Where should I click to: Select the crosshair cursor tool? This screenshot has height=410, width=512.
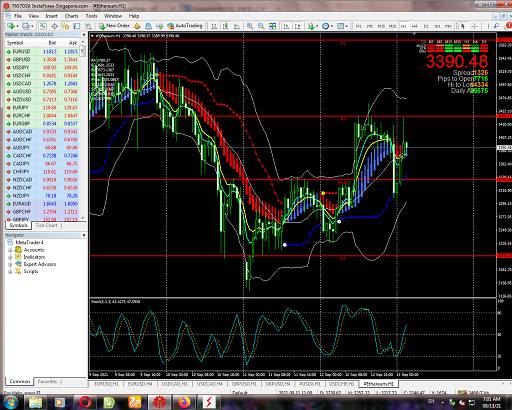(x=474, y=26)
